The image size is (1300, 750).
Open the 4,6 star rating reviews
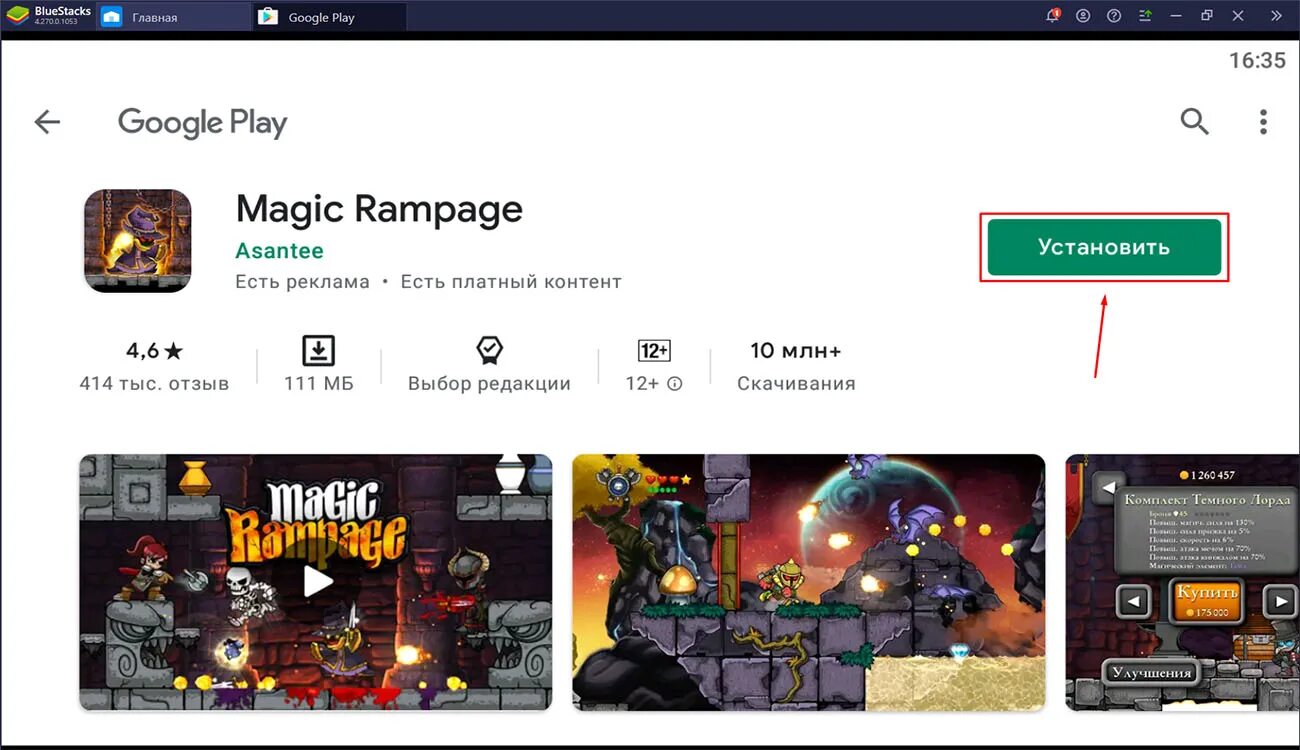tap(154, 351)
